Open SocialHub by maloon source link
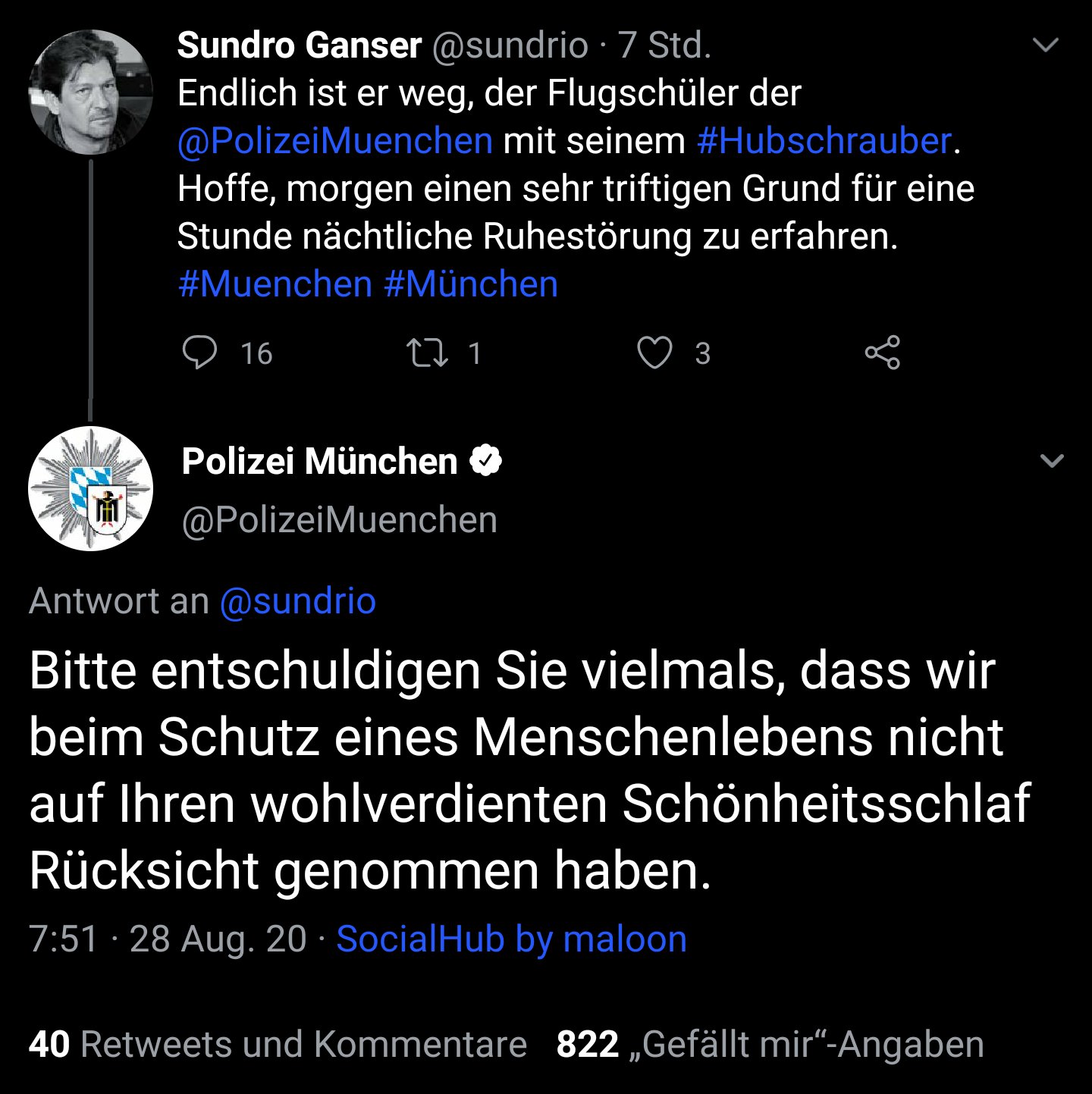1092x1094 pixels. tap(511, 939)
